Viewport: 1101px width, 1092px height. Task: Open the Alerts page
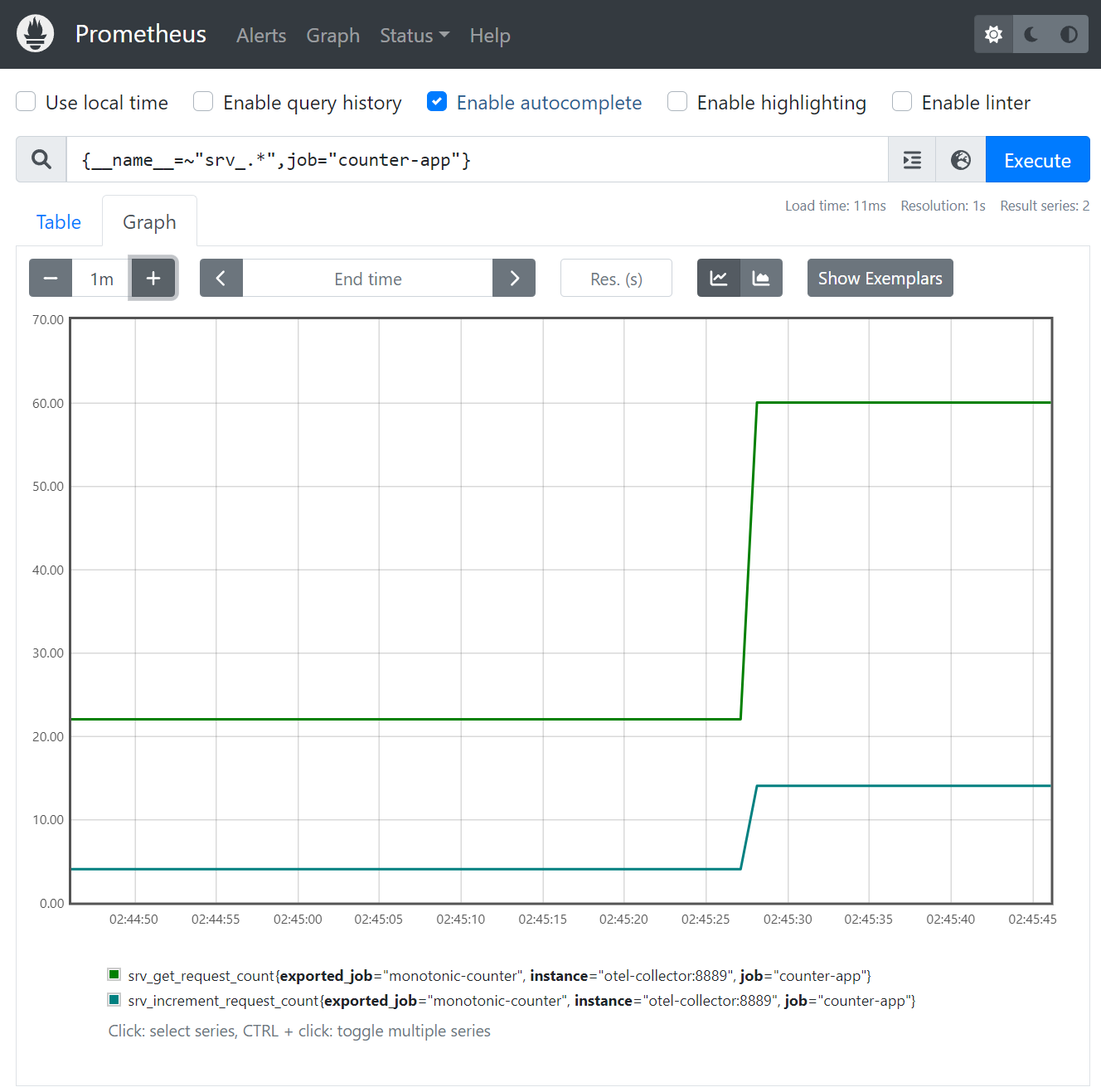pyautogui.click(x=261, y=36)
